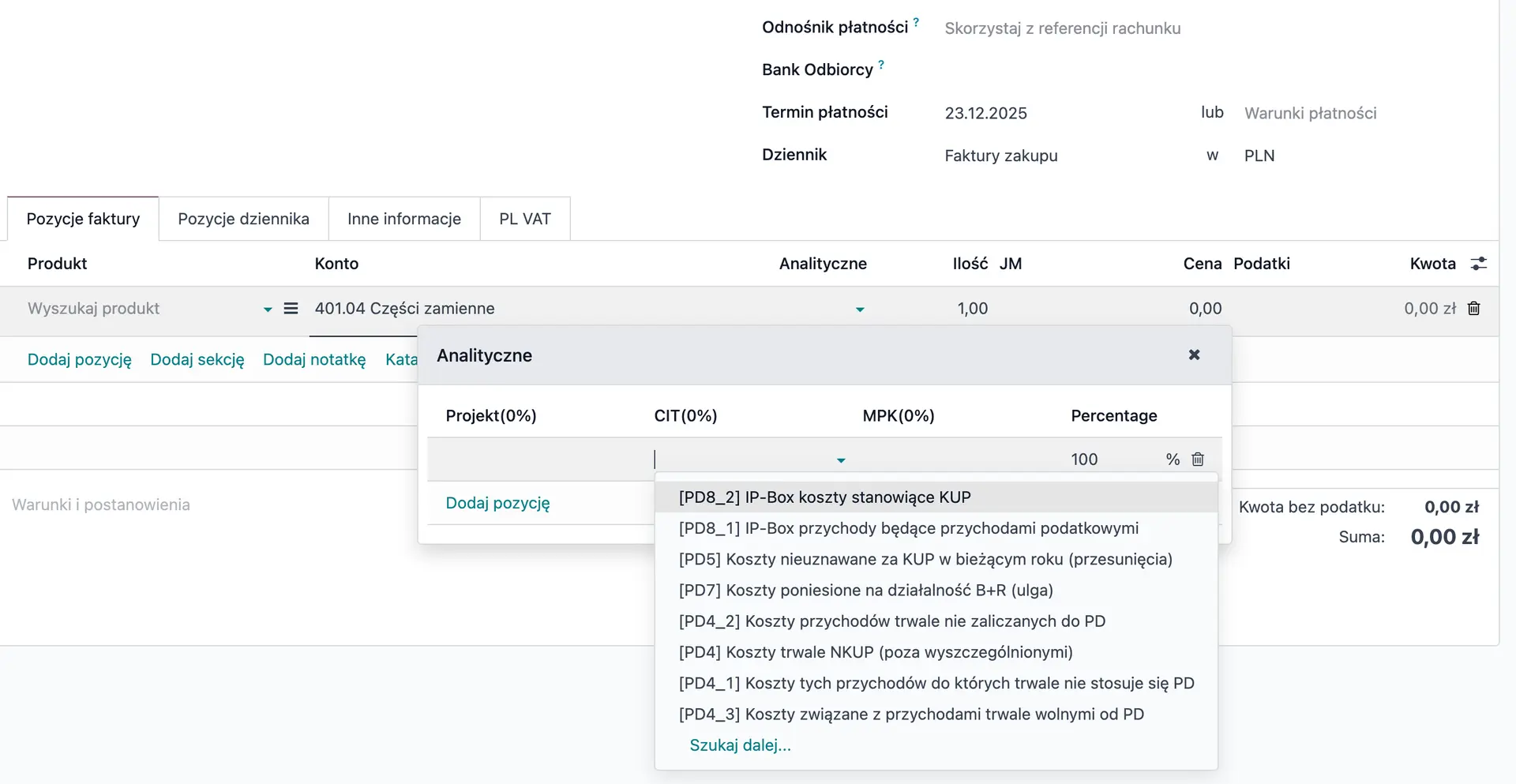Image resolution: width=1516 pixels, height=784 pixels.
Task: Remove analytic distribution row with trash icon
Action: (x=1198, y=460)
